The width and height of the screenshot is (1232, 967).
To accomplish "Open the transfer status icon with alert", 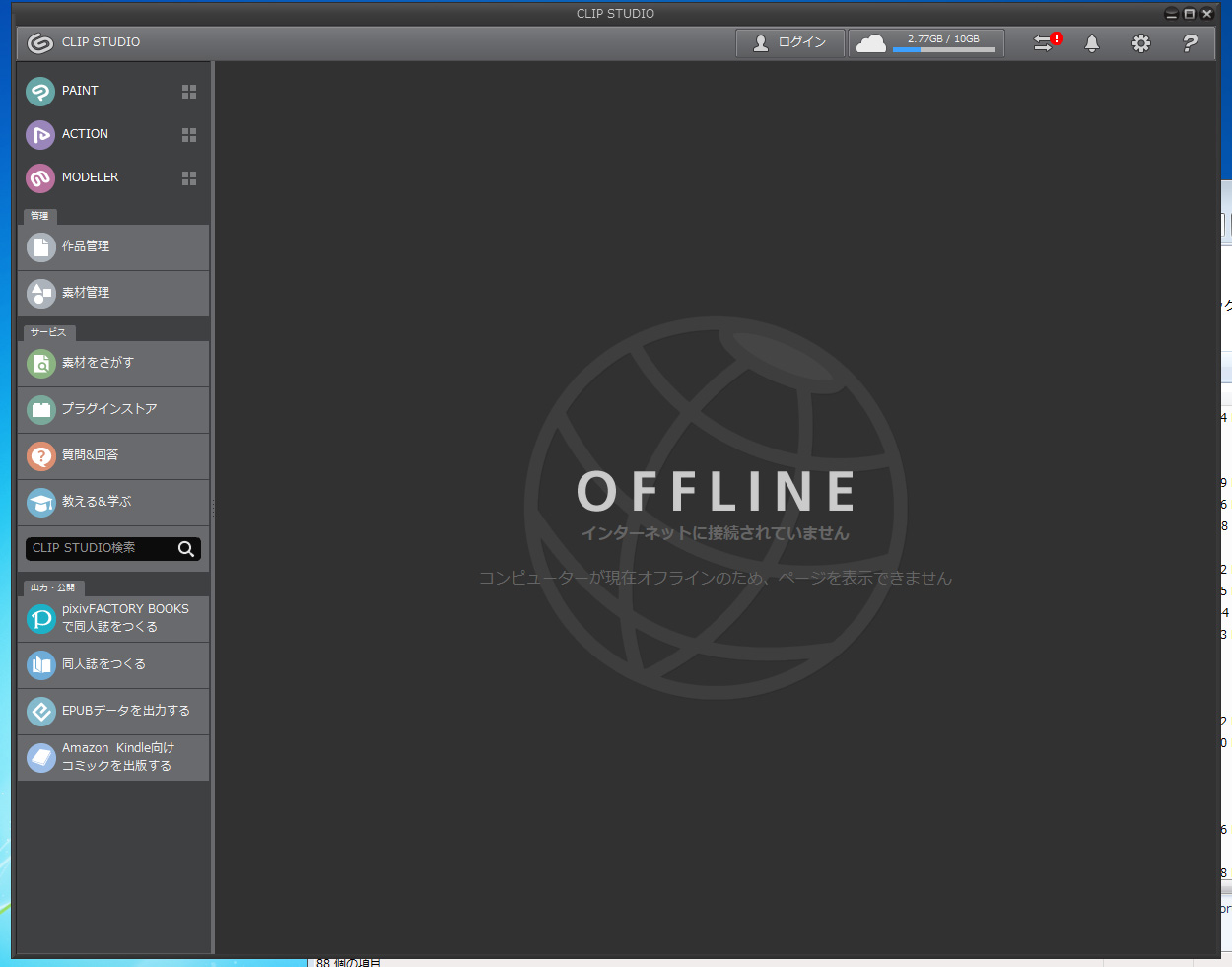I will pyautogui.click(x=1044, y=43).
